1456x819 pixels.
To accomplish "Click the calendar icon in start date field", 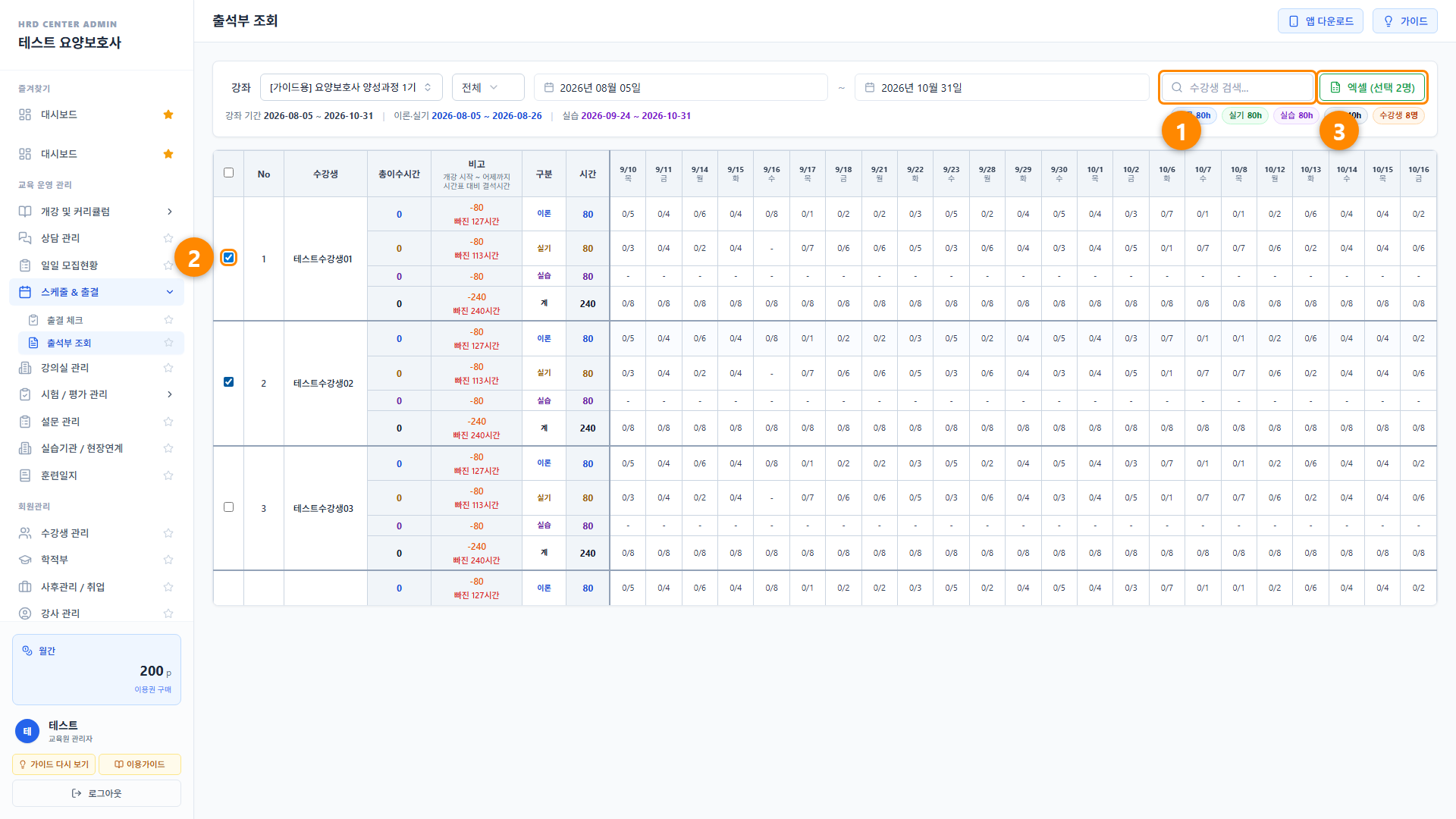I will click(549, 88).
